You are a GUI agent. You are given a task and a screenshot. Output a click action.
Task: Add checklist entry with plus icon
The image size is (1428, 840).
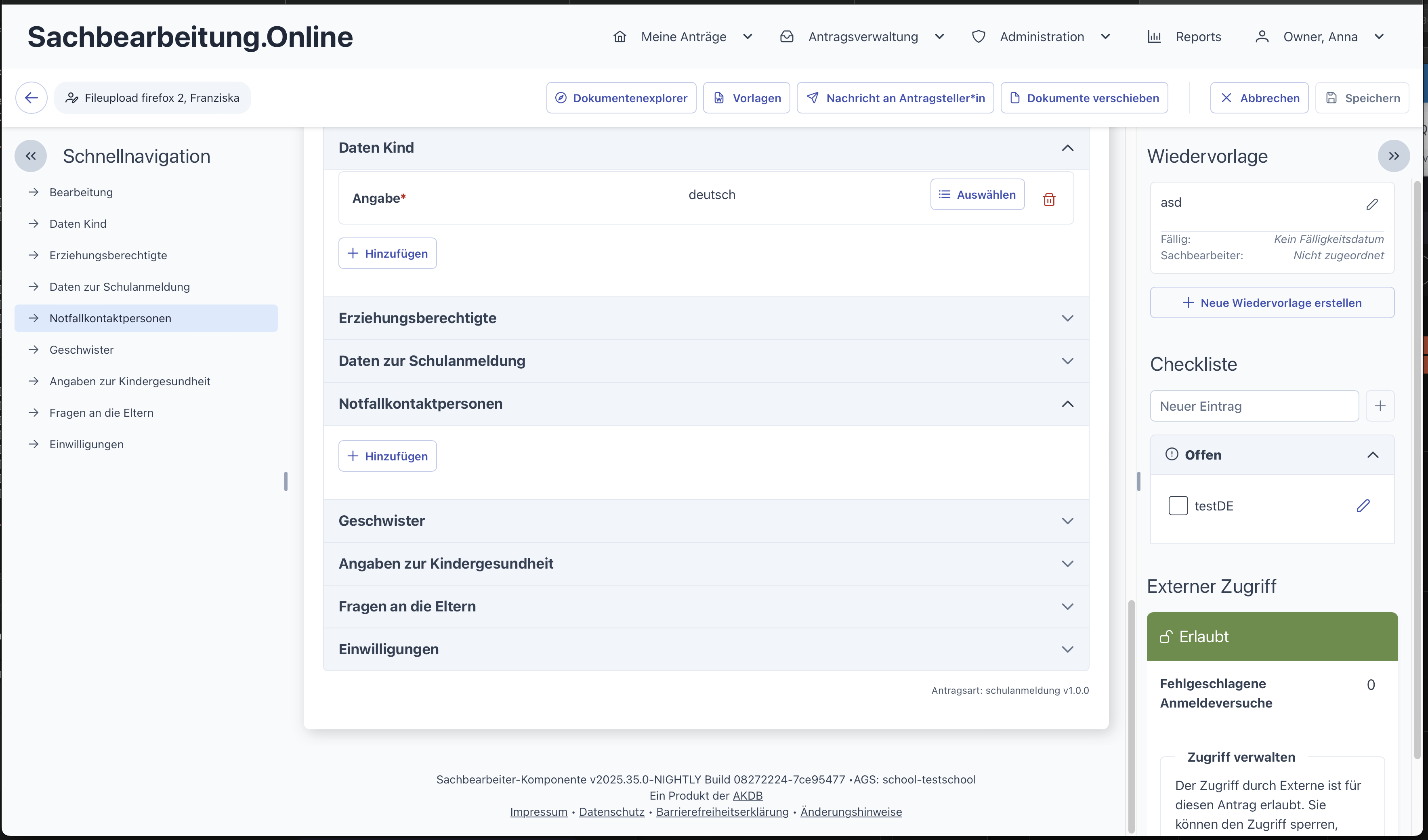(x=1380, y=406)
